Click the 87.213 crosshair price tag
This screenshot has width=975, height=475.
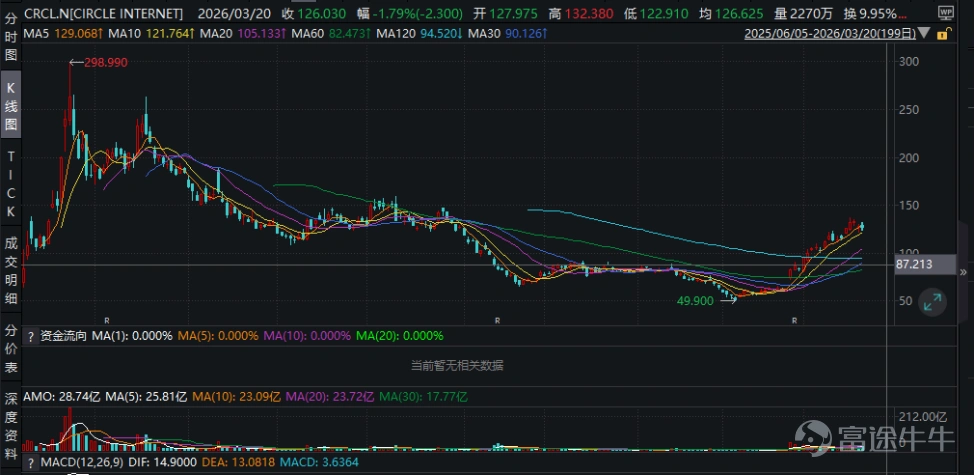tap(925, 265)
